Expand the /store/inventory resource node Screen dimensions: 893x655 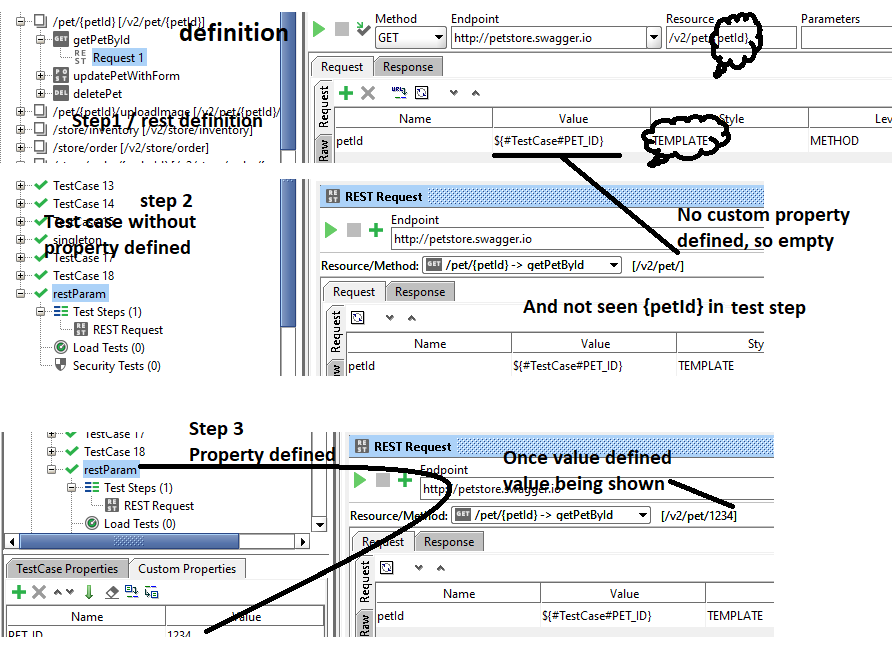coord(21,129)
